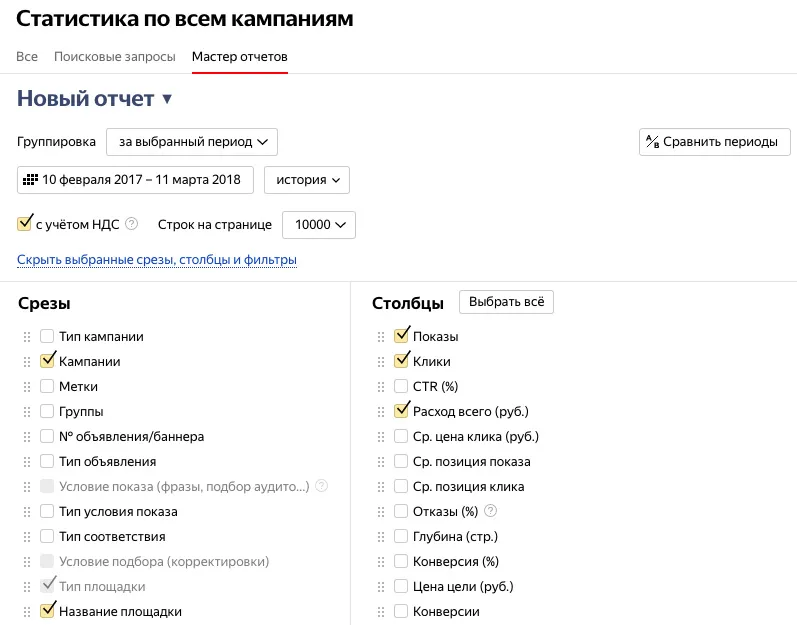Uncheck the Название площадки checkbox
This screenshot has width=797, height=625.
point(47,611)
